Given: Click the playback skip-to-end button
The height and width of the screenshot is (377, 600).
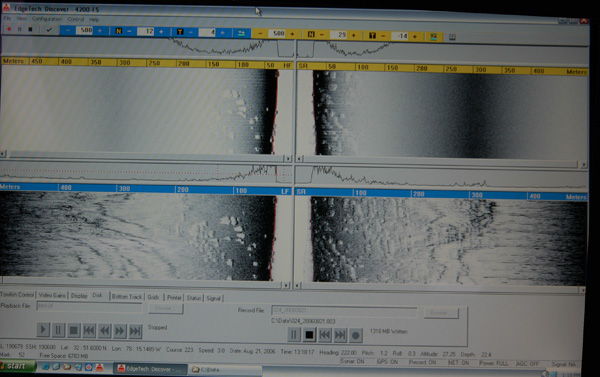Looking at the screenshot, I should [135, 331].
